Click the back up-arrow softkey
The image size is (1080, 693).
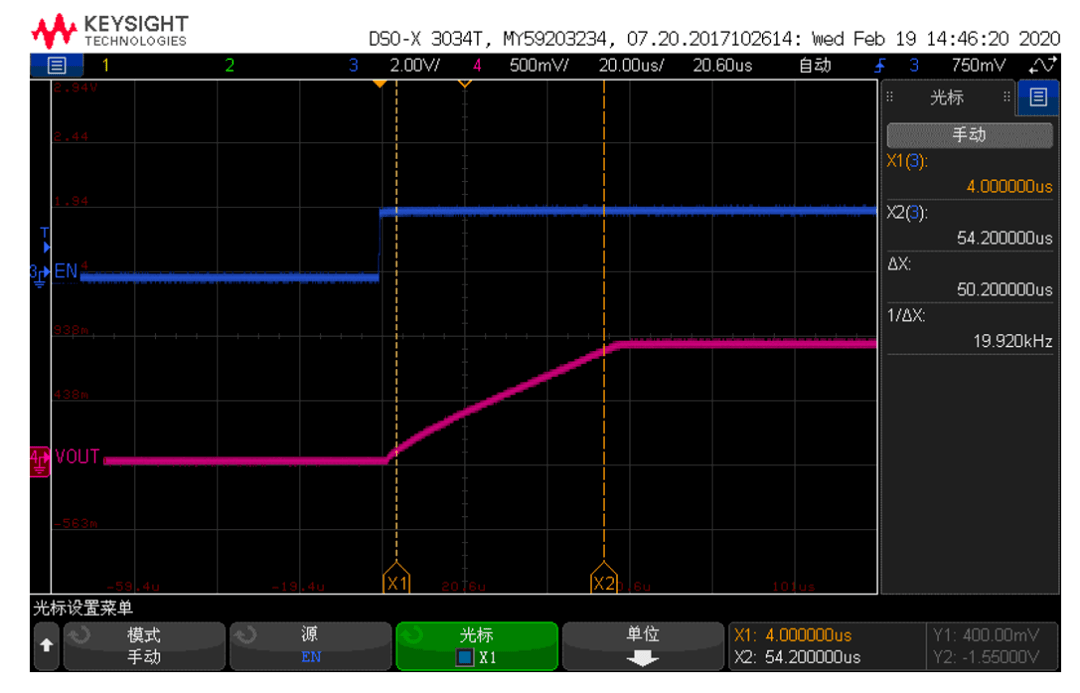coord(46,646)
